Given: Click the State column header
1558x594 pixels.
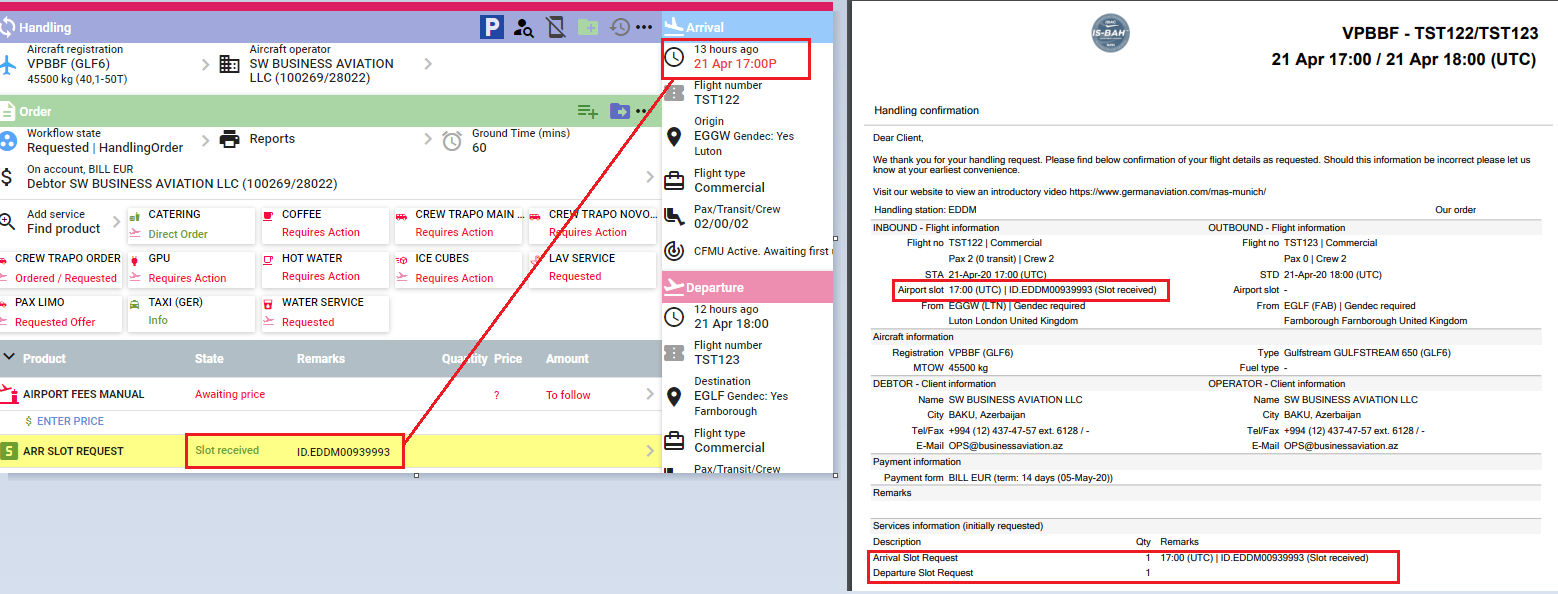Looking at the screenshot, I should [209, 359].
